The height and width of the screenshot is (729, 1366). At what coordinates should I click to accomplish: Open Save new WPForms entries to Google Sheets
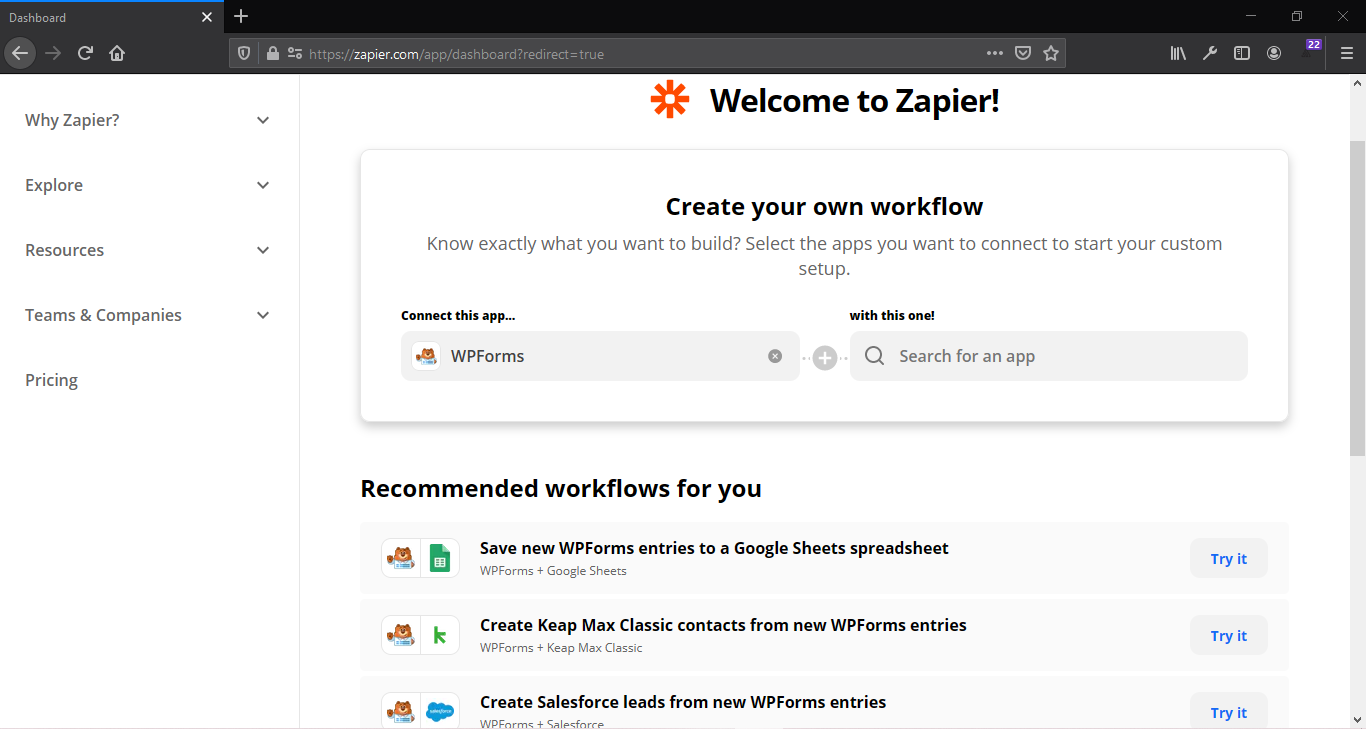[x=714, y=548]
